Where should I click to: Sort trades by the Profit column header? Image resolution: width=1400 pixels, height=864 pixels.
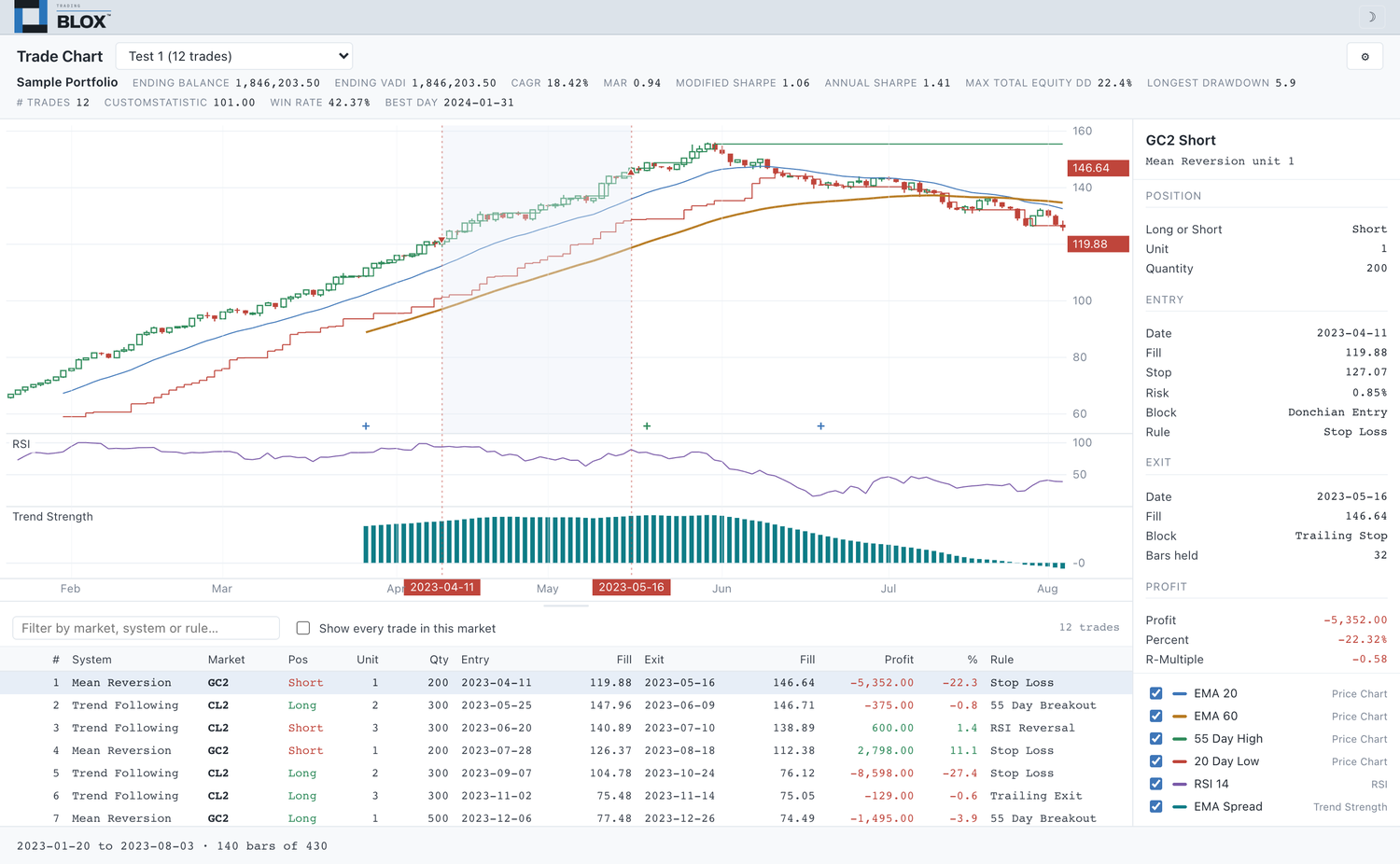[x=899, y=659]
